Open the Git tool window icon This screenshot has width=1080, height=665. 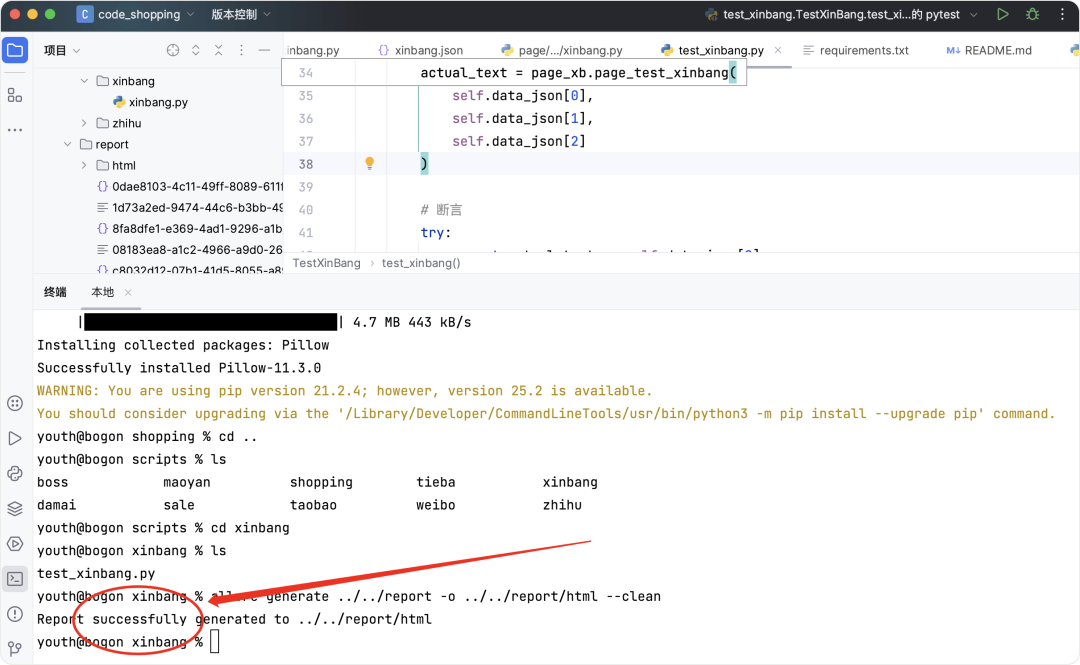pyautogui.click(x=15, y=648)
